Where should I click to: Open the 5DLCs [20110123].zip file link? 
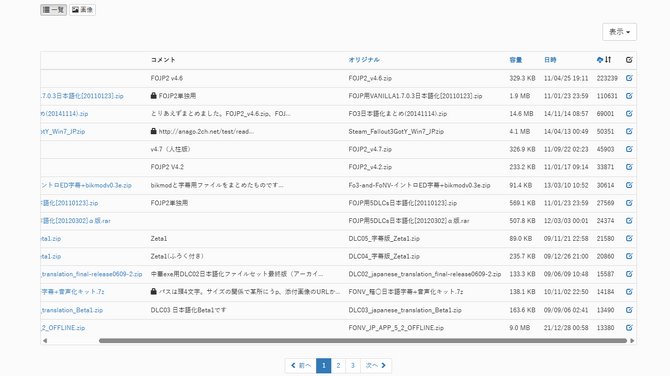(x=70, y=203)
